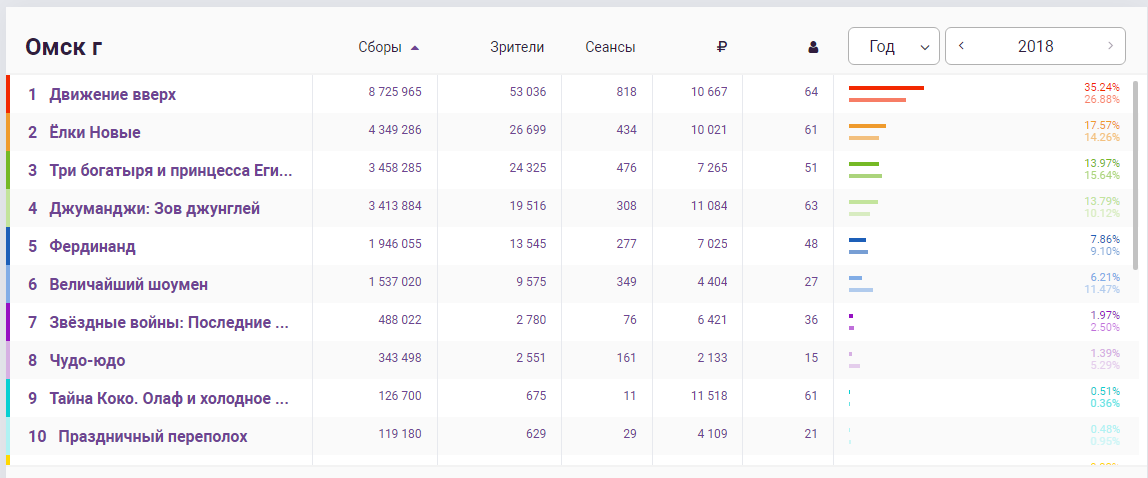Click the vertical scrollbar of the table

pos(1136,176)
